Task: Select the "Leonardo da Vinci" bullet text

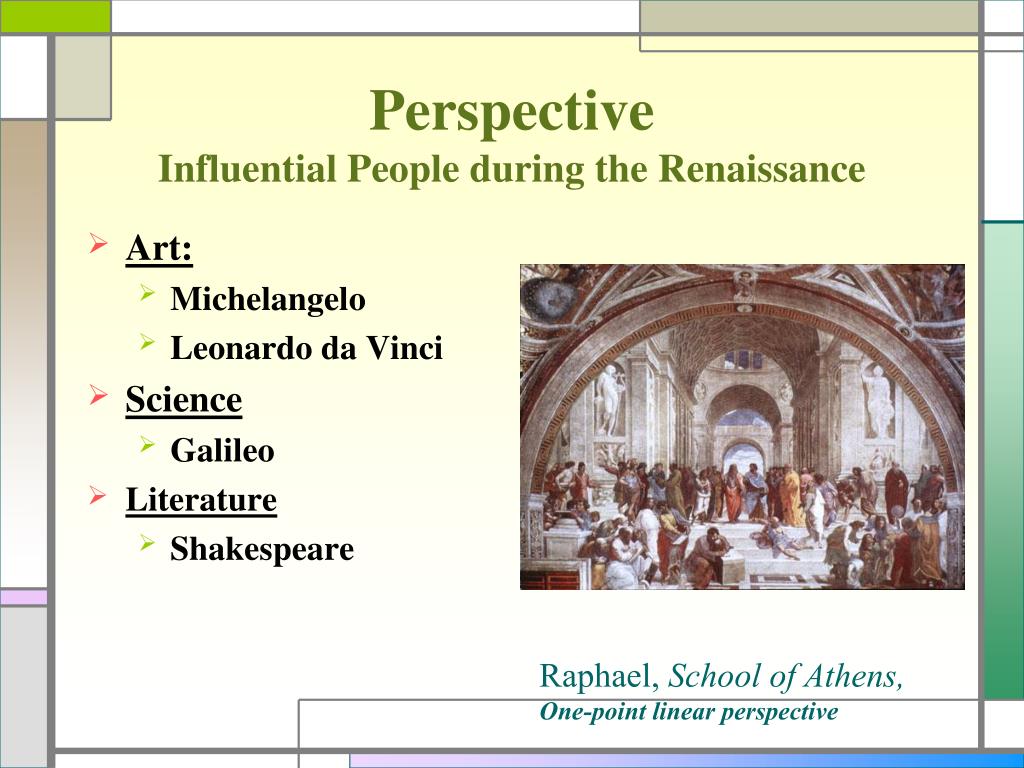Action: (306, 347)
